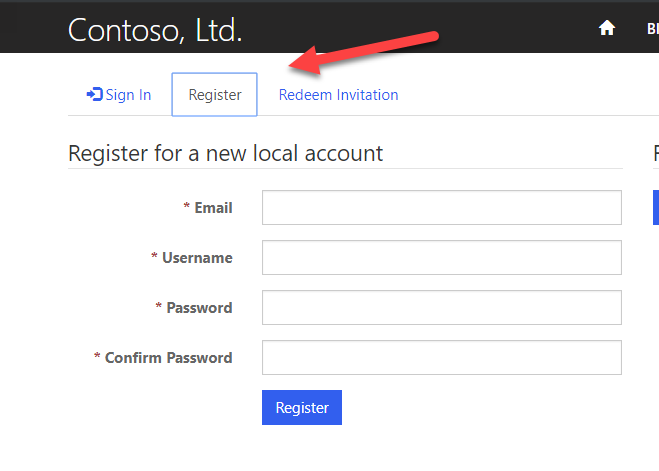
Task: Click the Contoso, Ltd. site title
Action: coord(155,30)
